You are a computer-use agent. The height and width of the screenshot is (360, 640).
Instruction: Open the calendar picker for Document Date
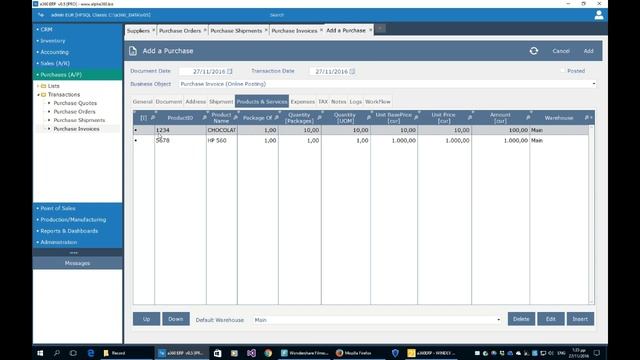[229, 71]
